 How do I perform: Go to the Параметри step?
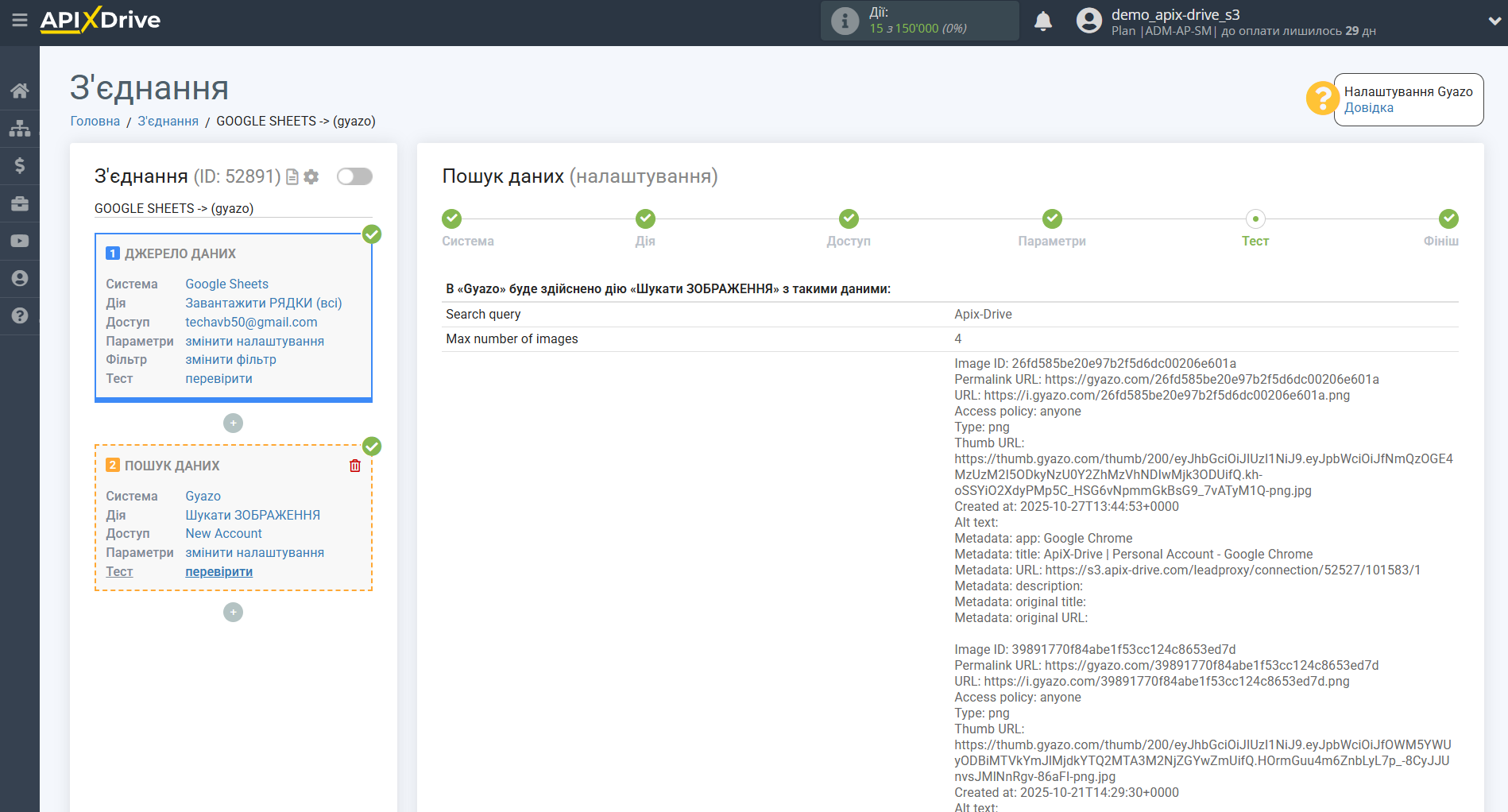[x=1052, y=219]
